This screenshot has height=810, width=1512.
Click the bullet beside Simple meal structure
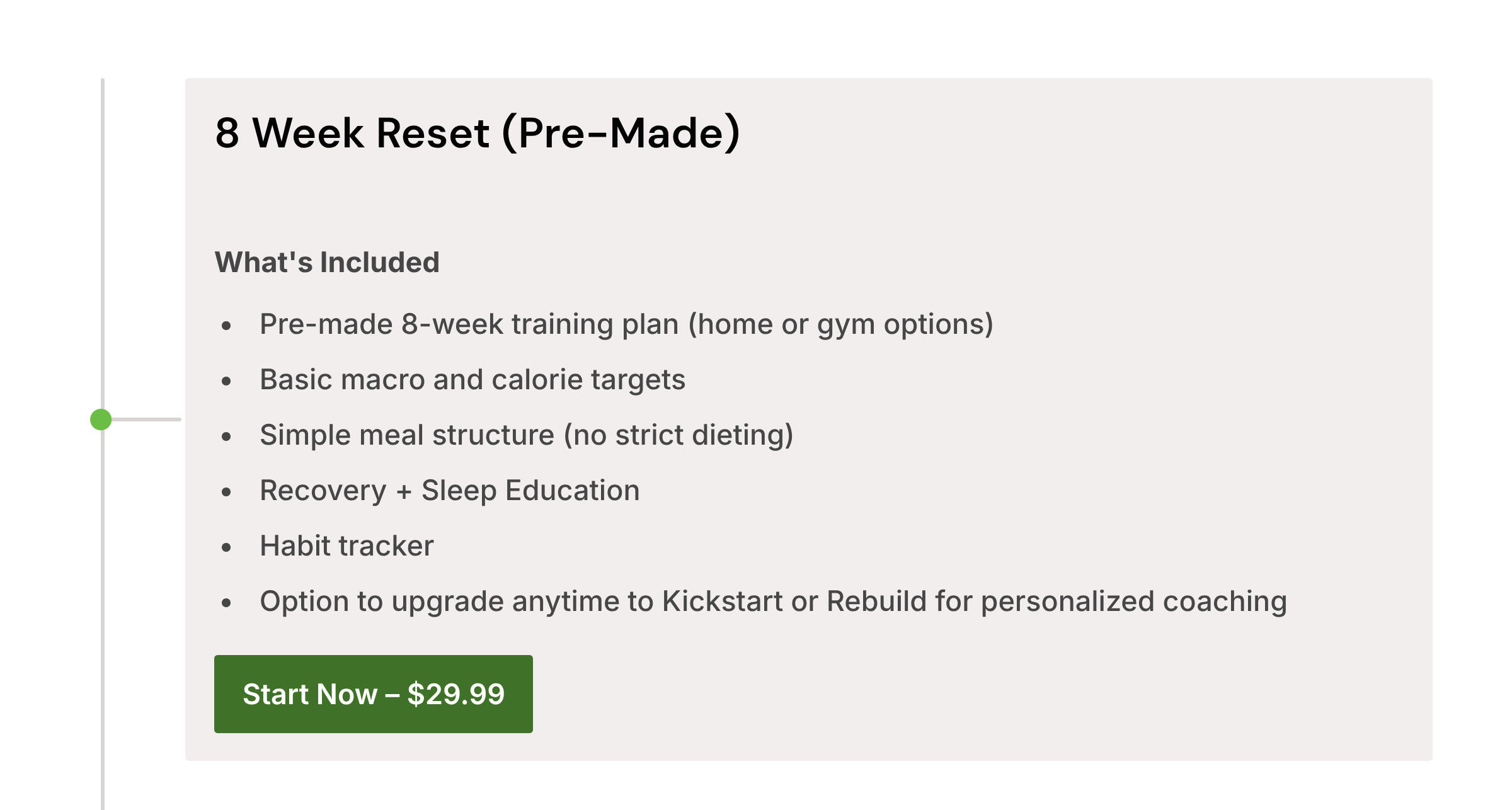227,436
